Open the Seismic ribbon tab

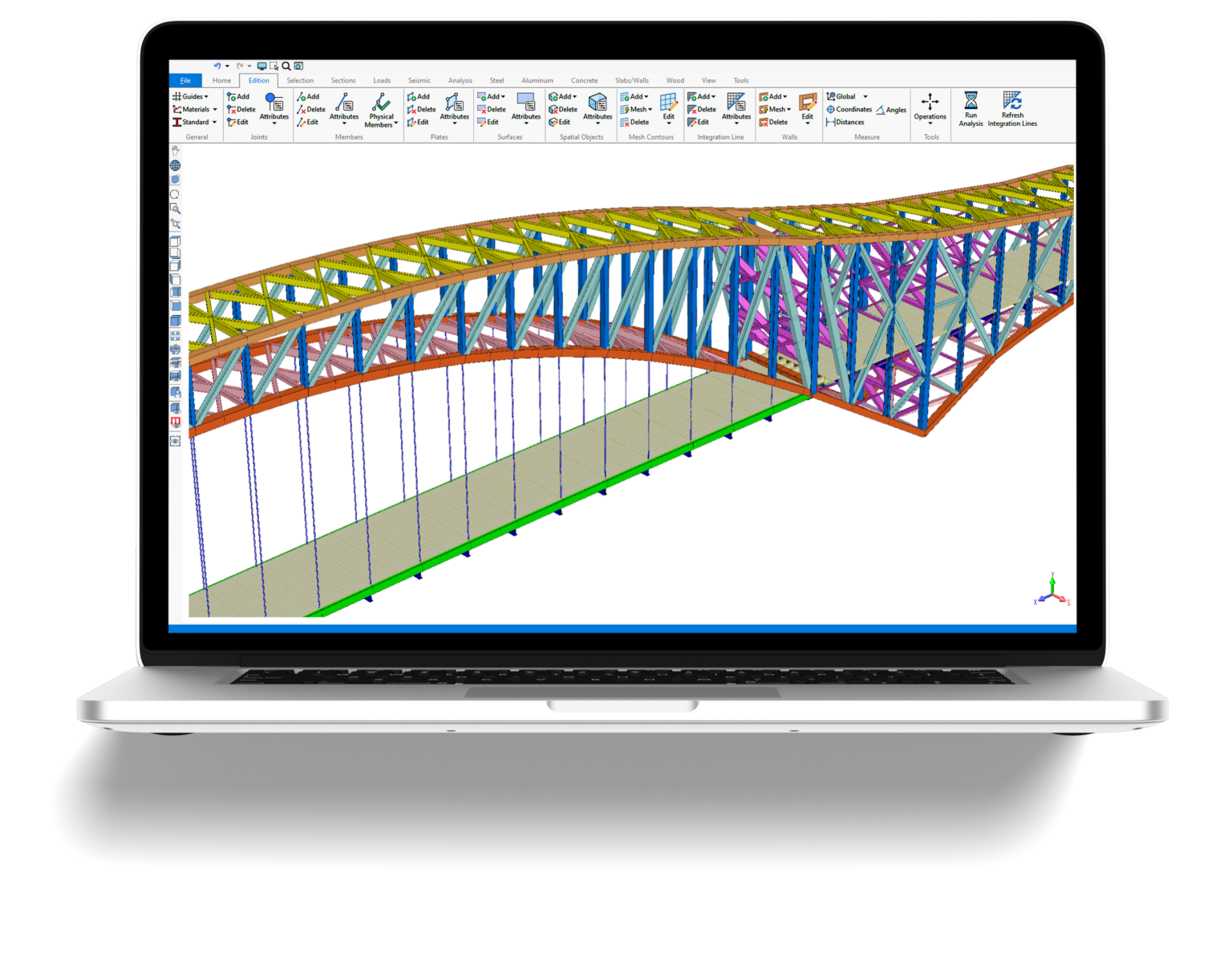[x=419, y=80]
